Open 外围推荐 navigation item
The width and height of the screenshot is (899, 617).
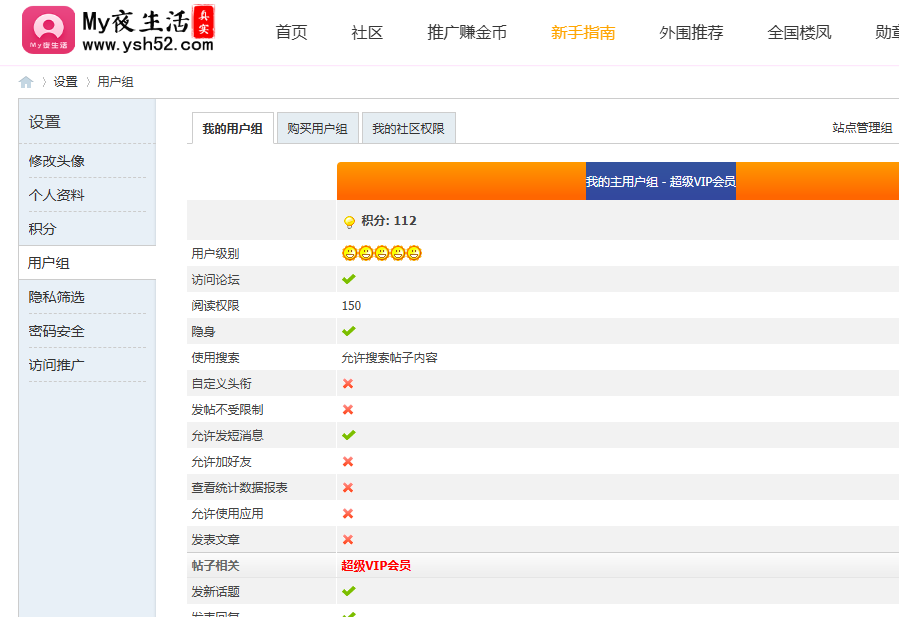[x=691, y=32]
